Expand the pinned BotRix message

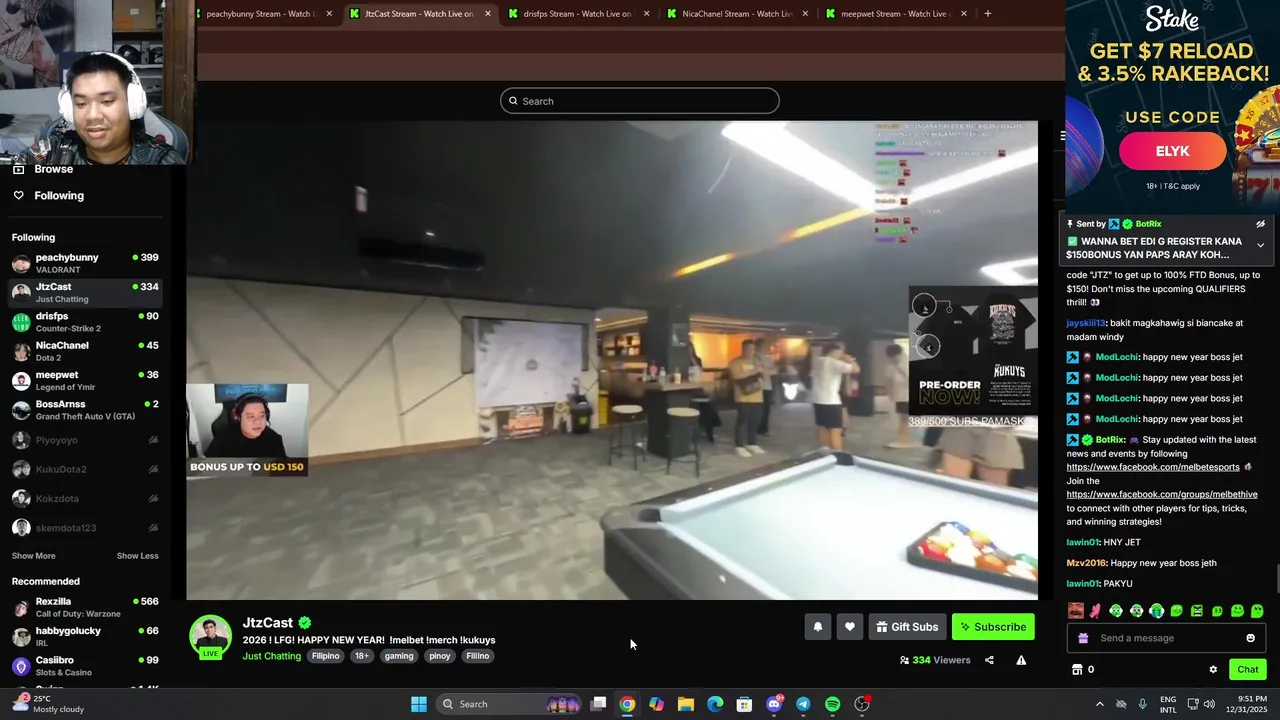tap(1260, 245)
